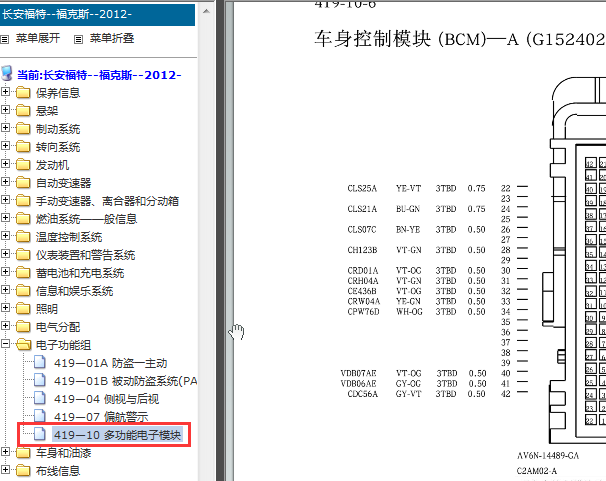Click the 照明 folder icon
Image resolution: width=606 pixels, height=481 pixels.
(x=23, y=308)
